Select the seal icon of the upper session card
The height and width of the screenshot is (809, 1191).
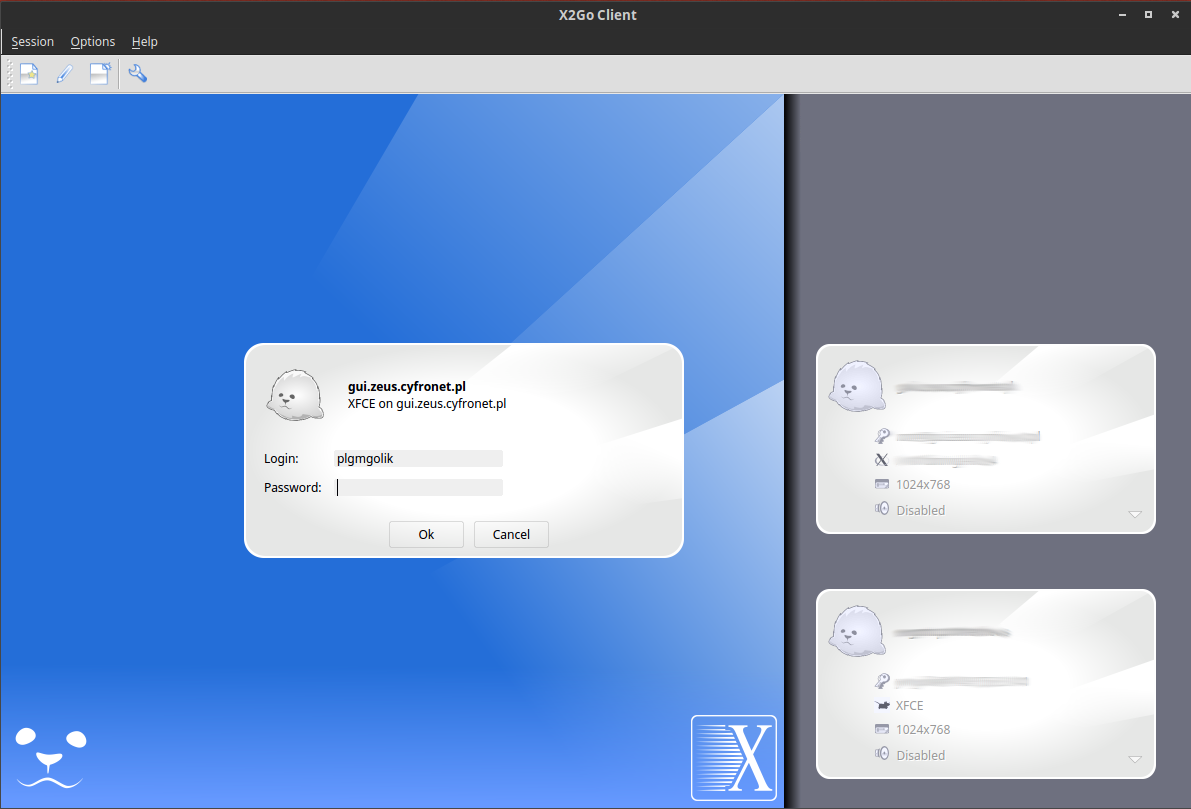pos(858,387)
